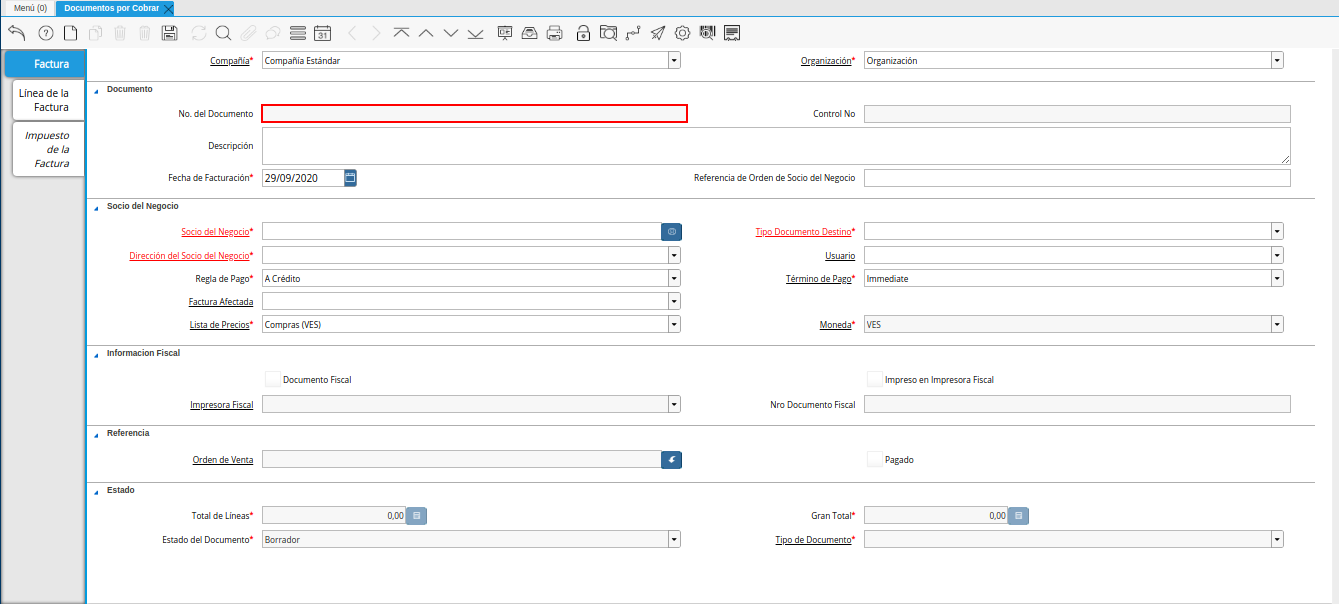
Task: Click the calendar icon next to Fecha de Facturación
Action: click(350, 178)
